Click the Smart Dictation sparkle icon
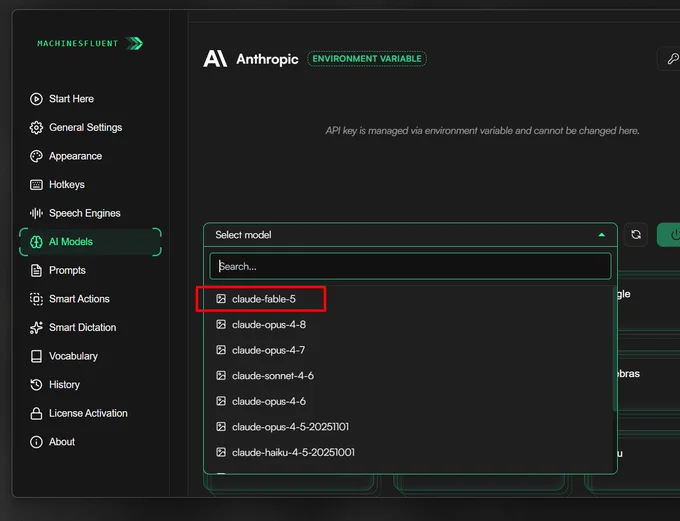 coord(36,328)
